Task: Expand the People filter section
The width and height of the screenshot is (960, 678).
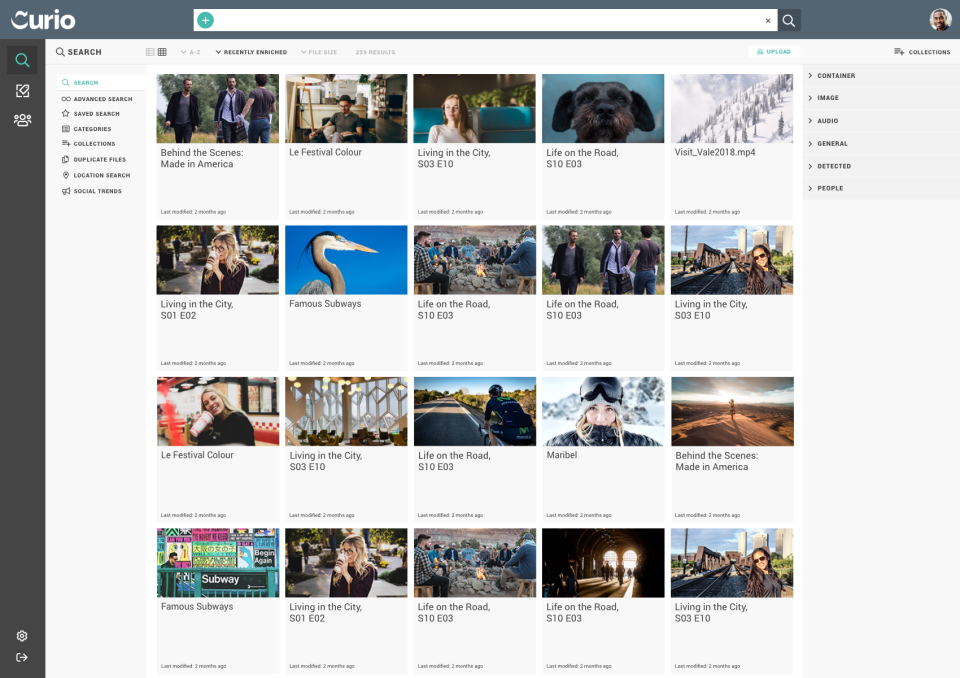Action: pos(829,188)
